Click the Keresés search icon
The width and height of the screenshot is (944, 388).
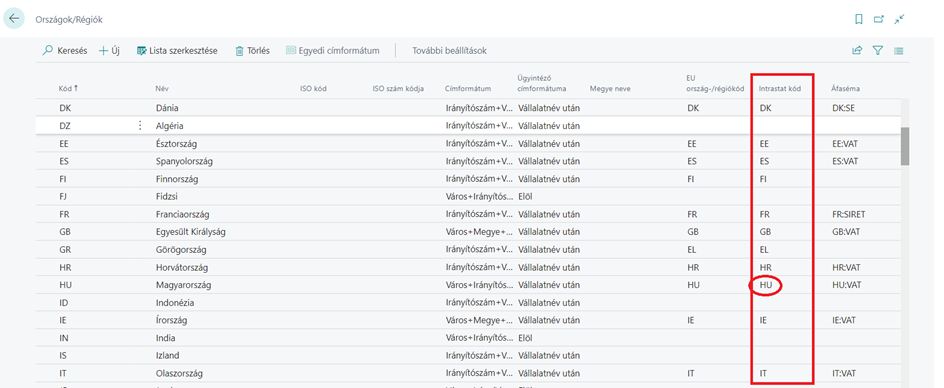pos(48,51)
